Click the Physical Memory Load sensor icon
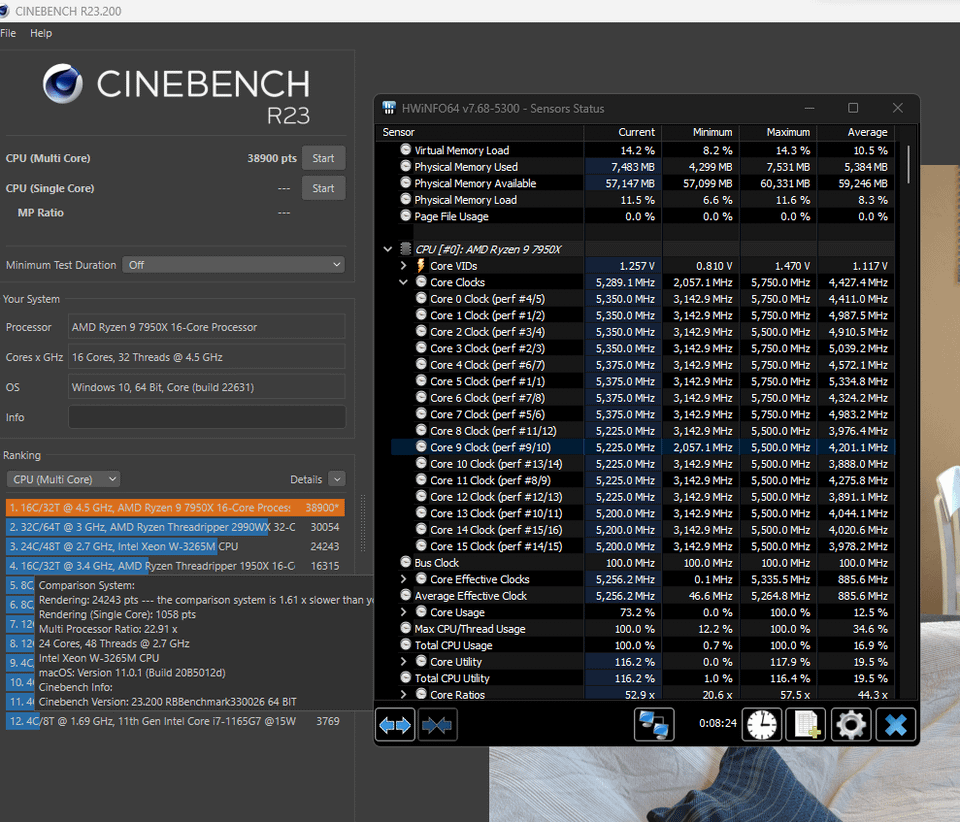Image resolution: width=960 pixels, height=822 pixels. (405, 199)
